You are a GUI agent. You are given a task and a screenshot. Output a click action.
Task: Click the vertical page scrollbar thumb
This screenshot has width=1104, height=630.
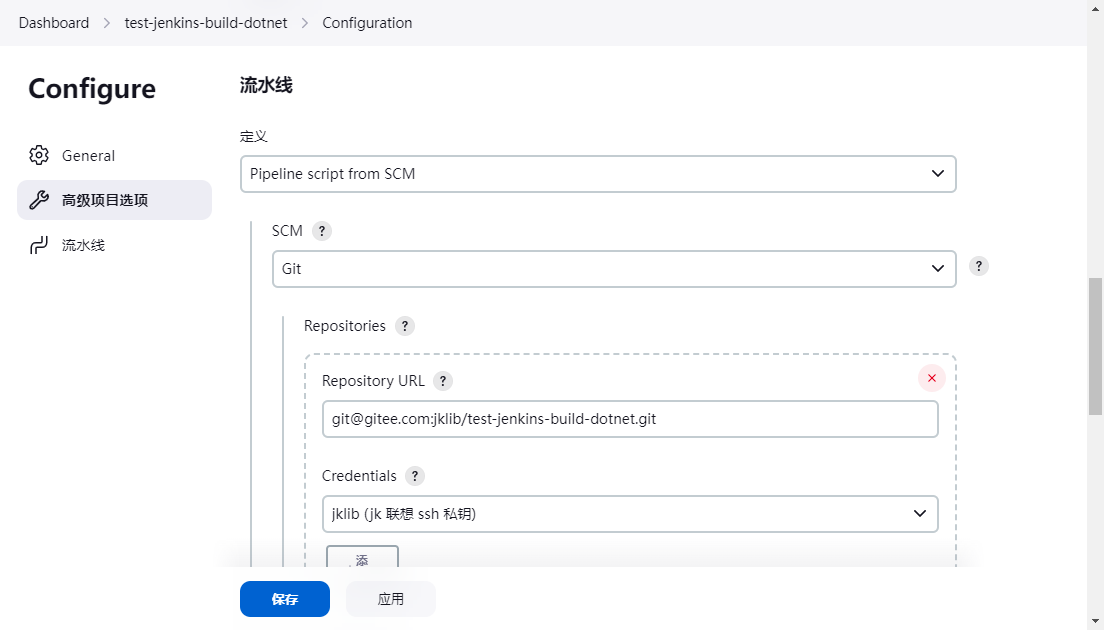(1095, 346)
